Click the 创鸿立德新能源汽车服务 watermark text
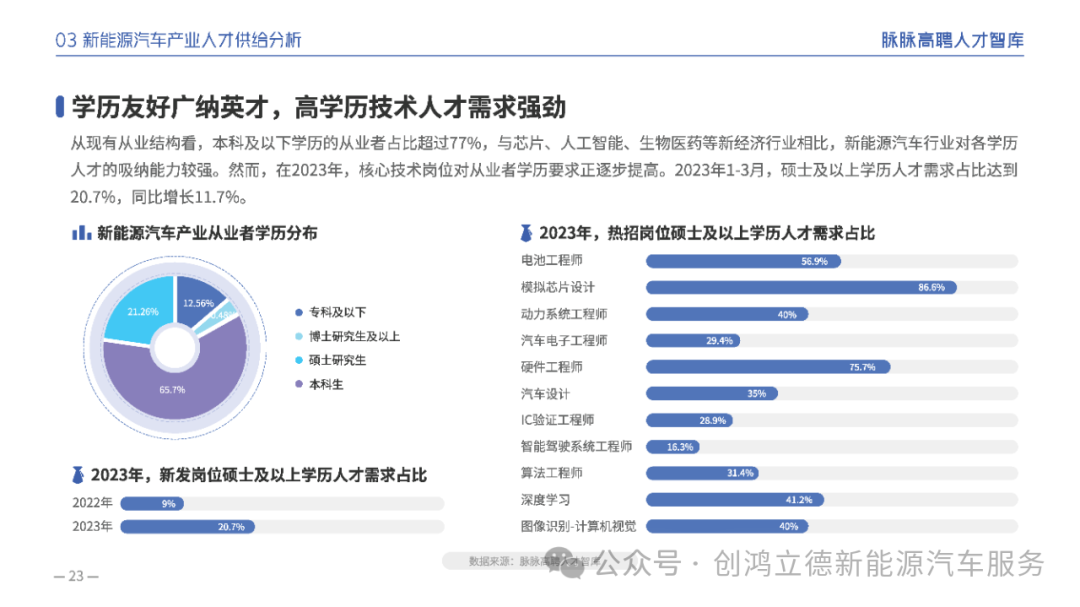1080x607 pixels. [x=879, y=565]
